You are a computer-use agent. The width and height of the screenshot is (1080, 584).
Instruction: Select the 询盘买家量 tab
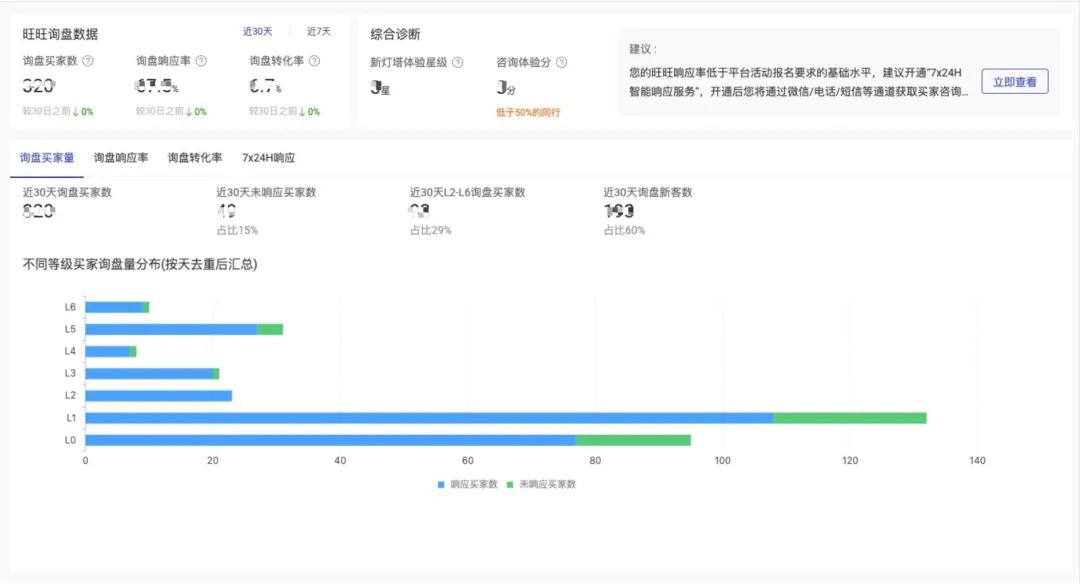[x=47, y=158]
